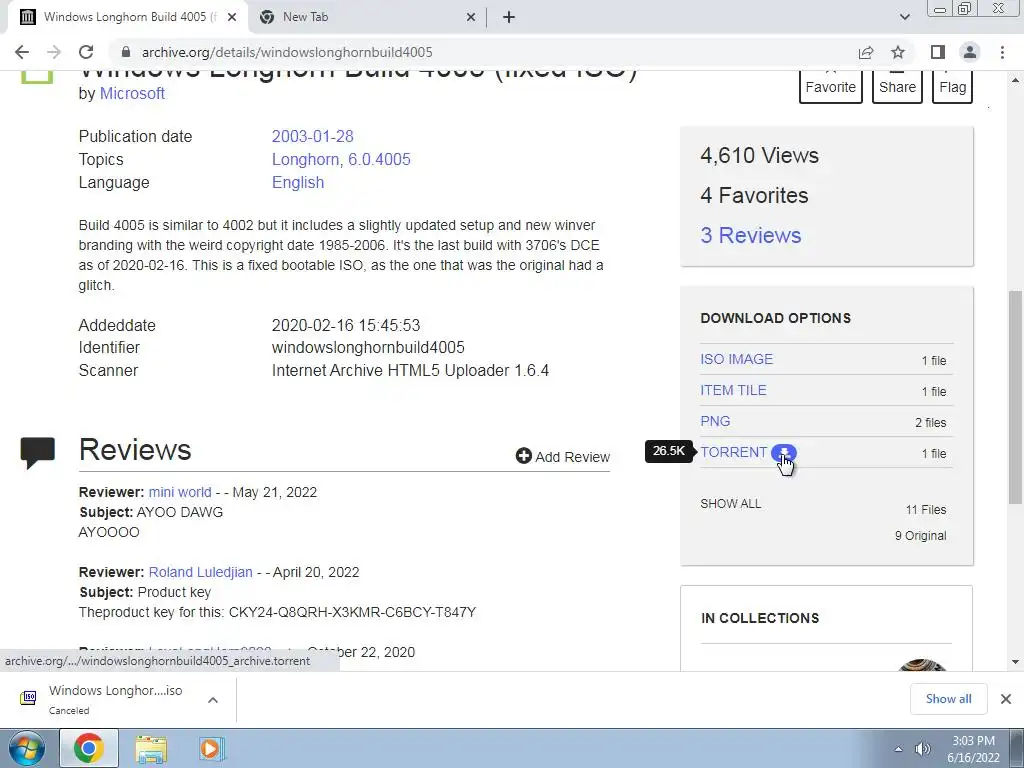The height and width of the screenshot is (768, 1024).
Task: Open the Chrome side panel
Action: pyautogui.click(x=938, y=52)
